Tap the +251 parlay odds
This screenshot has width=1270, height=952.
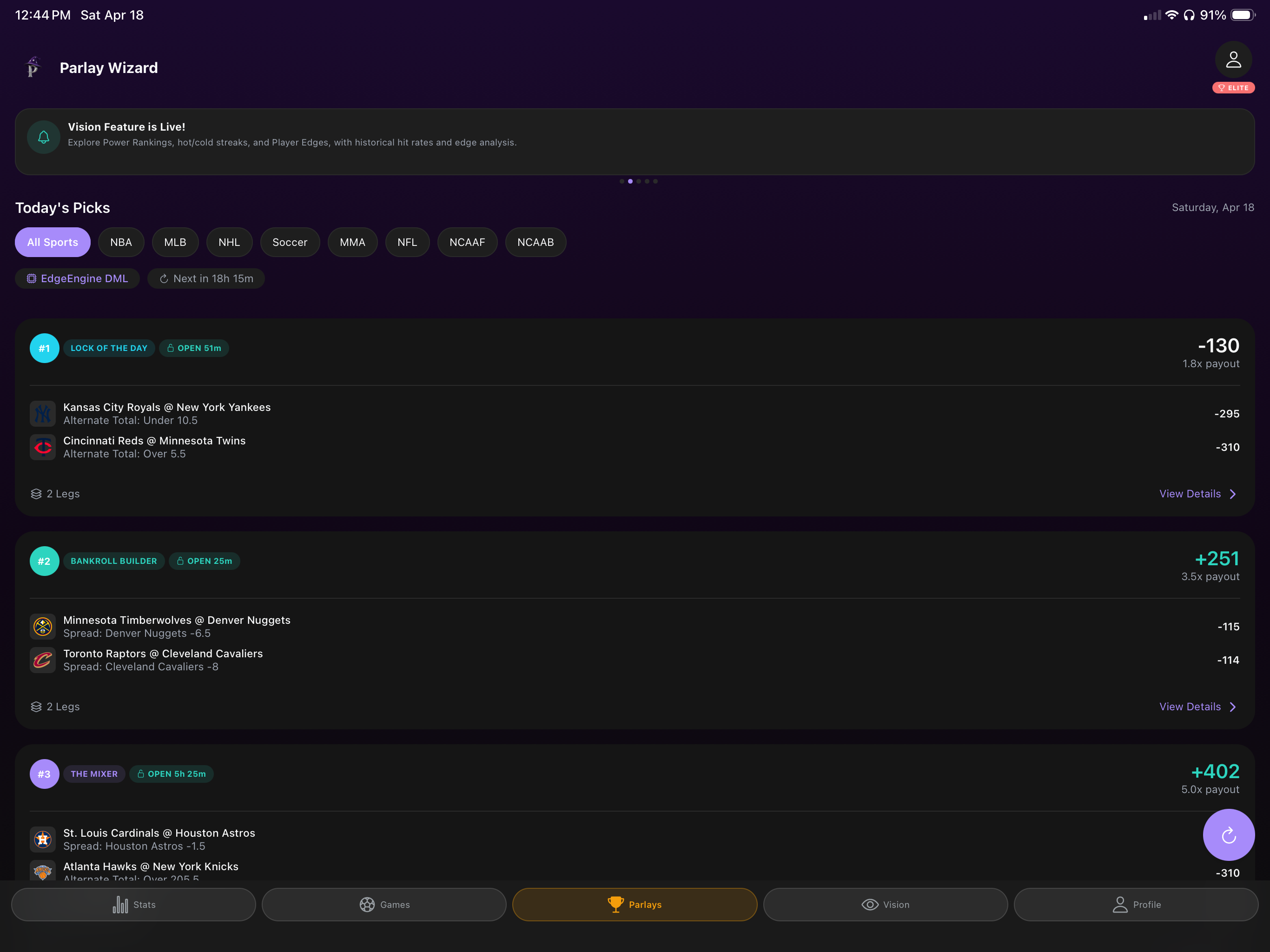[x=1217, y=559]
